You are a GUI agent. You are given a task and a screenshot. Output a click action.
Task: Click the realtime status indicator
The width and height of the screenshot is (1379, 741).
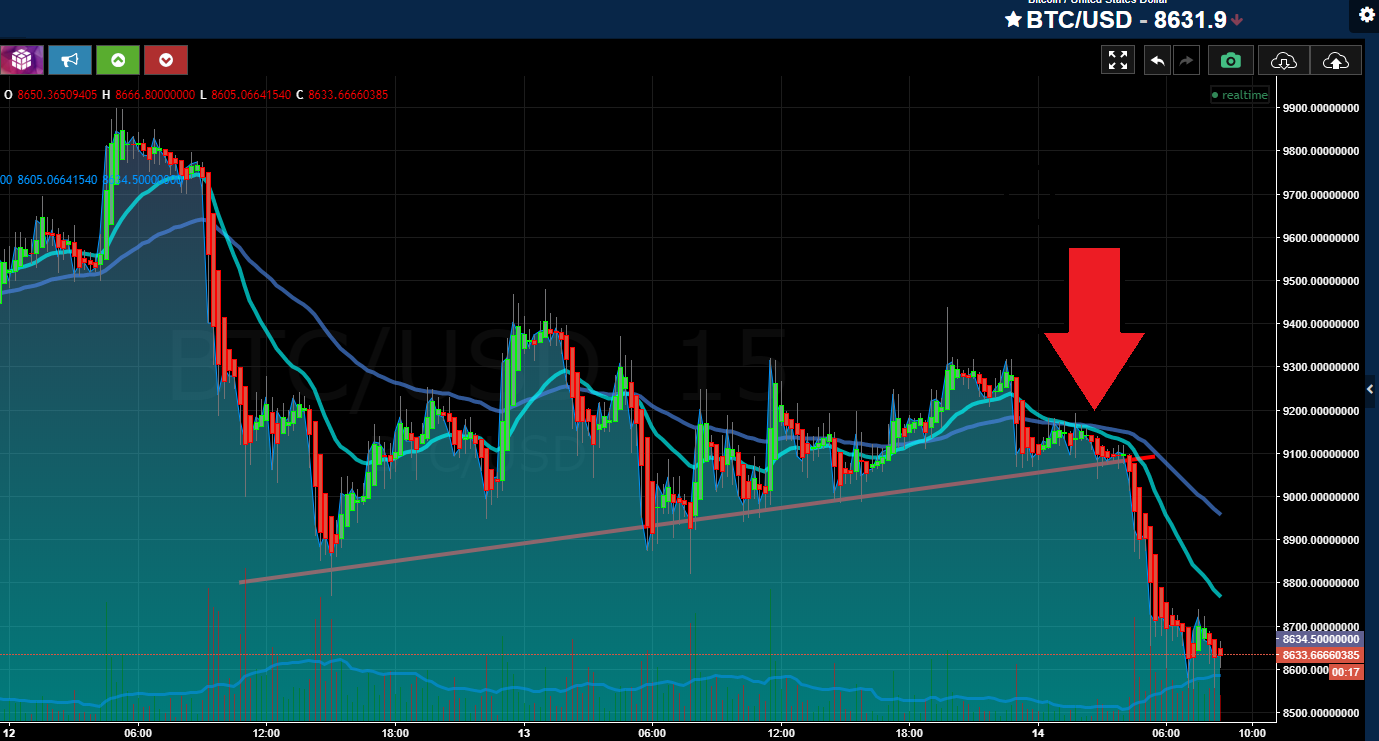[1239, 95]
